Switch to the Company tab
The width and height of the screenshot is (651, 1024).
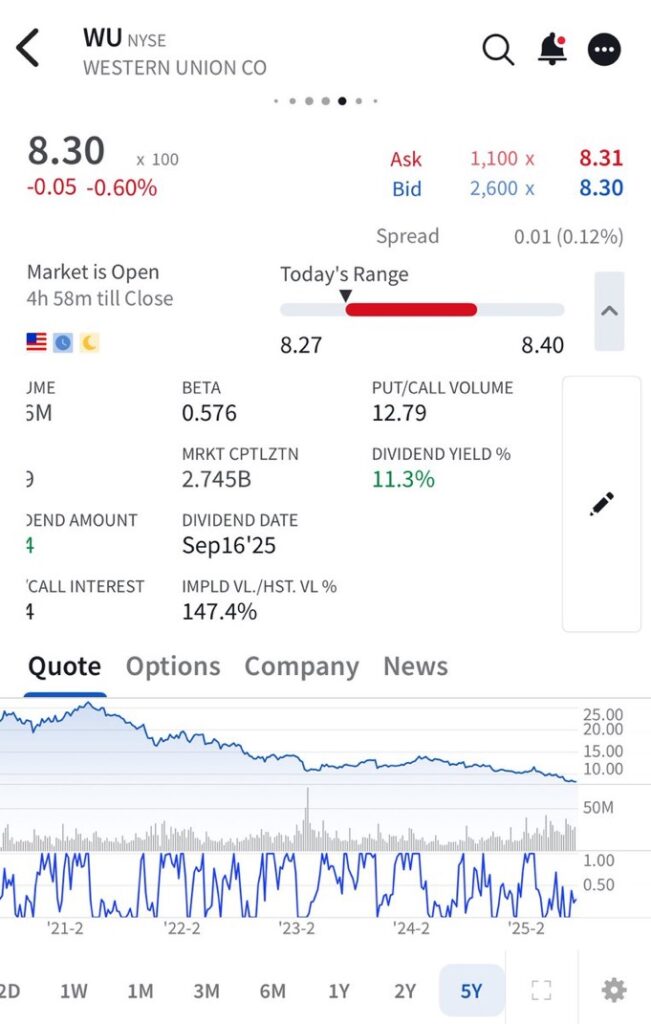pos(301,666)
